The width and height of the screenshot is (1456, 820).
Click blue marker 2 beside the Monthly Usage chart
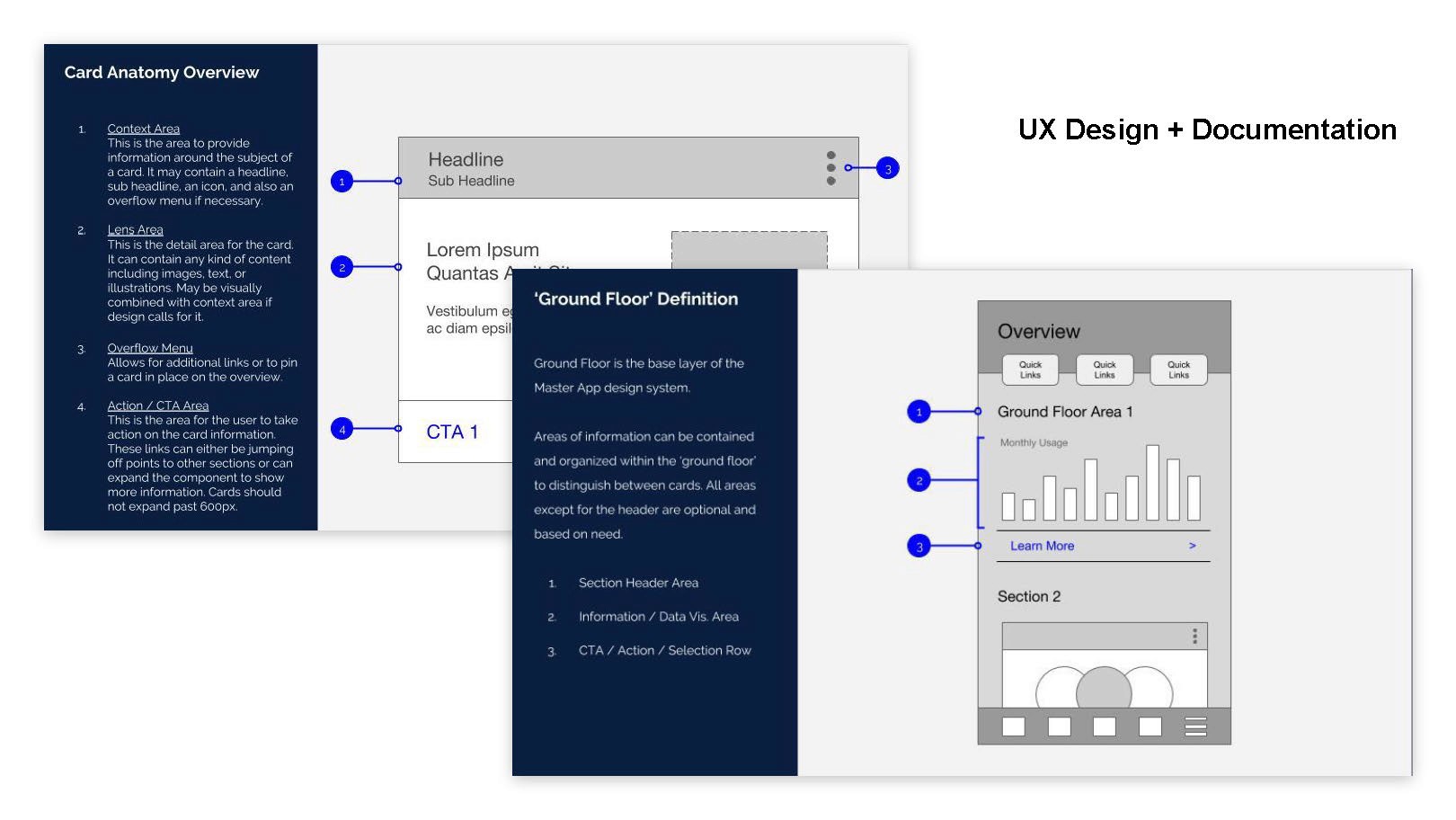click(919, 480)
